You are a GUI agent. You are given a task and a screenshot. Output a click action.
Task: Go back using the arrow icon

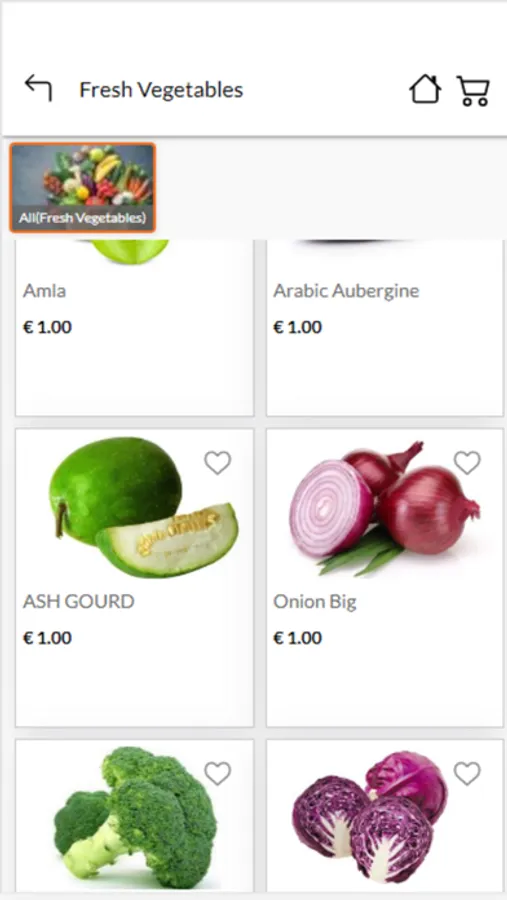[x=38, y=88]
